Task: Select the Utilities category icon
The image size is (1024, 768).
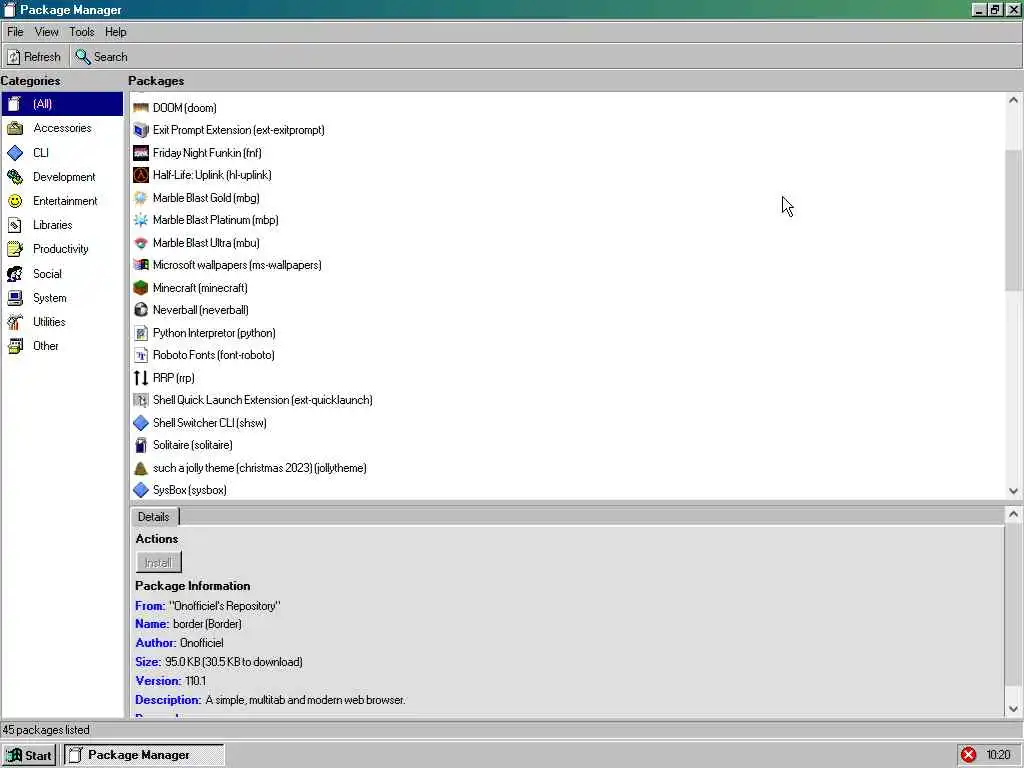Action: coord(15,322)
